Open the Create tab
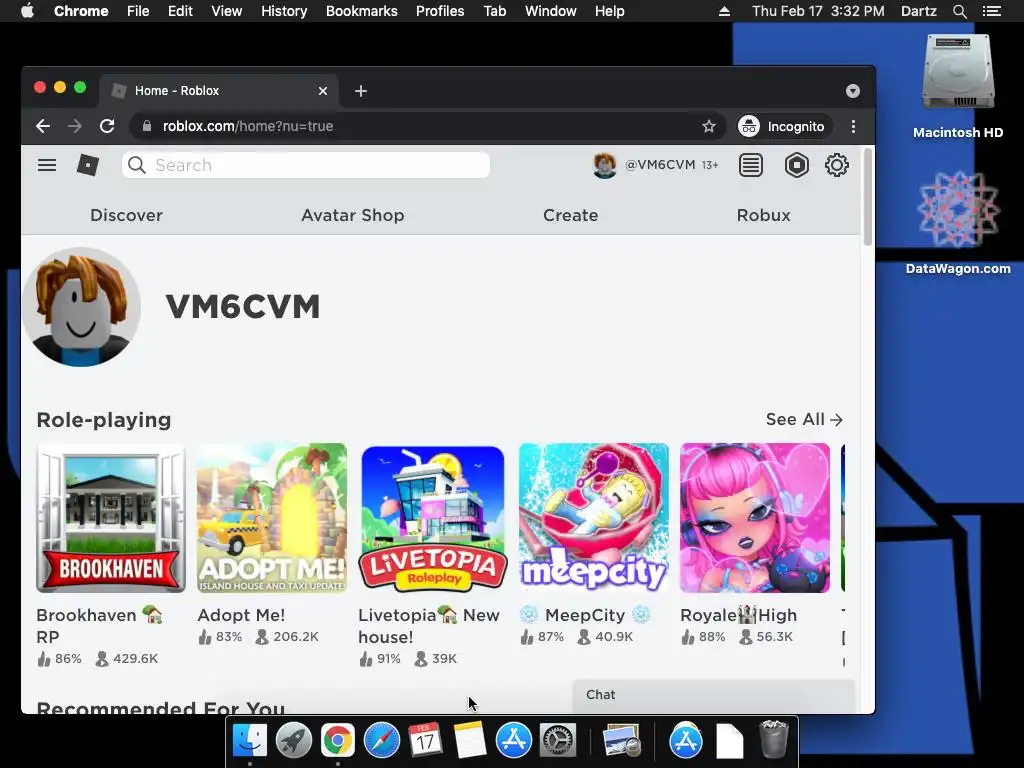1024x768 pixels. [x=570, y=215]
